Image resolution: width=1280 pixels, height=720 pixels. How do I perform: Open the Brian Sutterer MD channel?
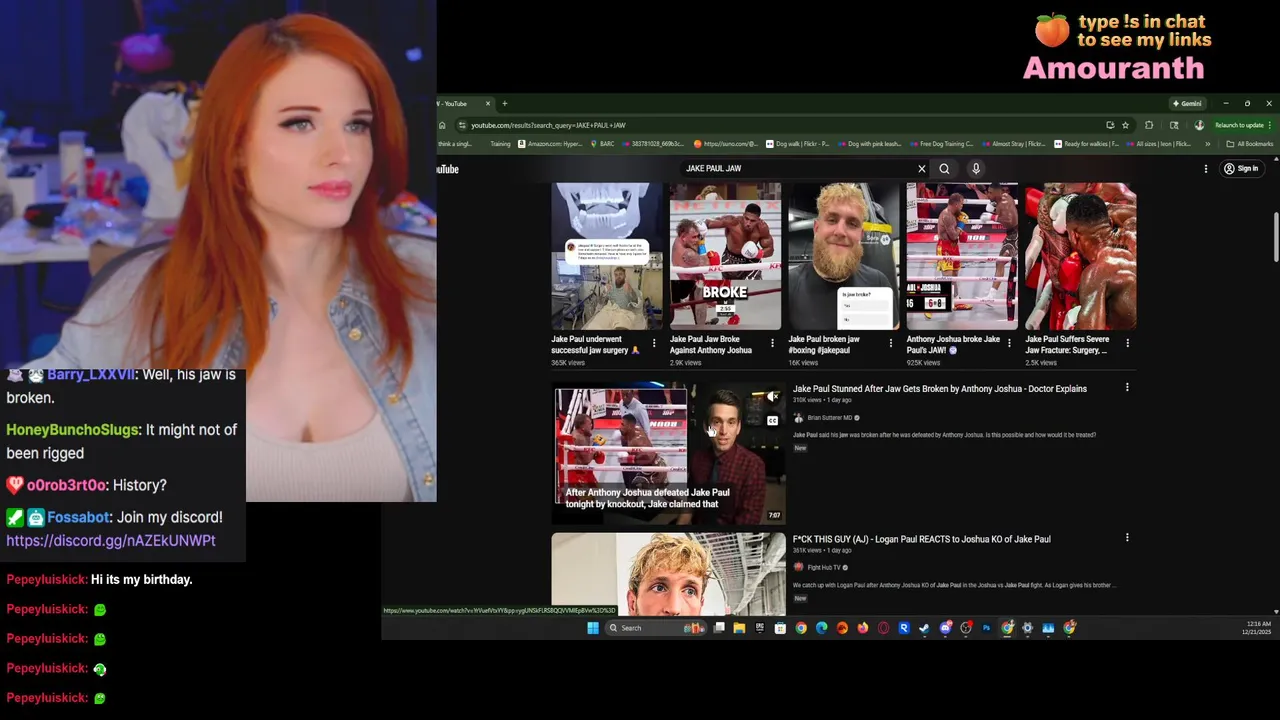(829, 418)
